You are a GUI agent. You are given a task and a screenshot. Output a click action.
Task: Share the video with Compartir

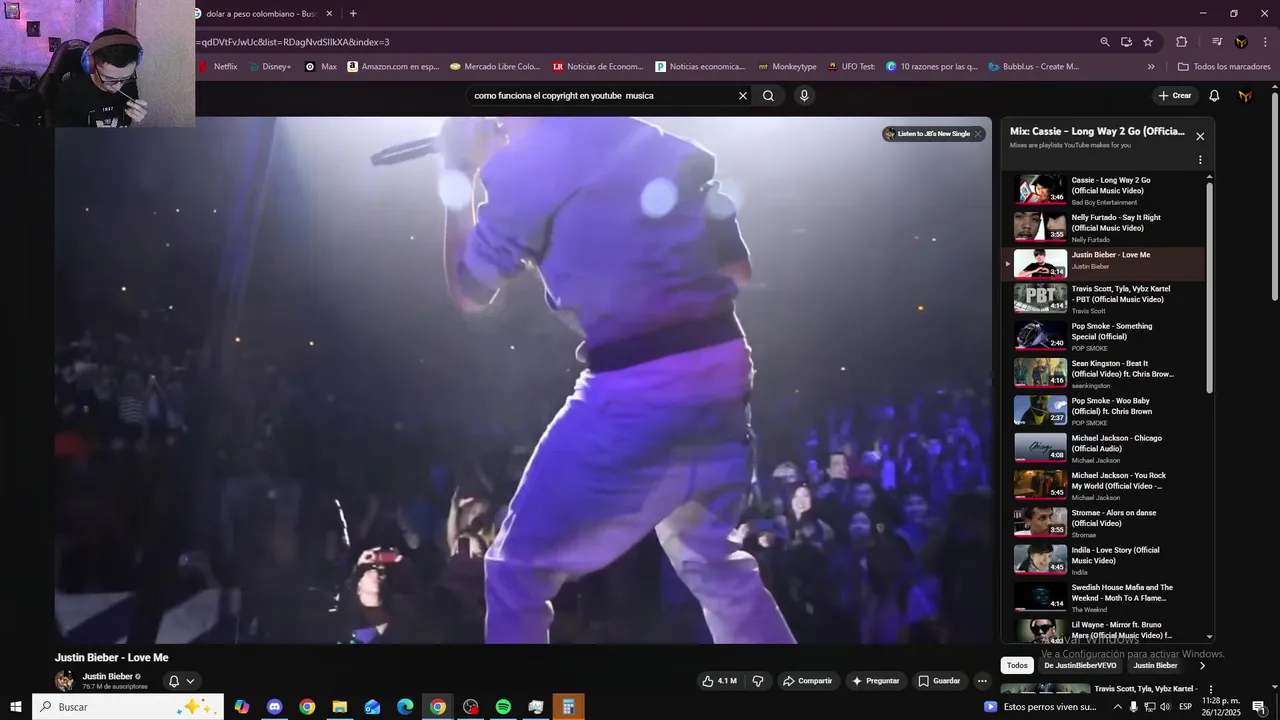point(807,681)
